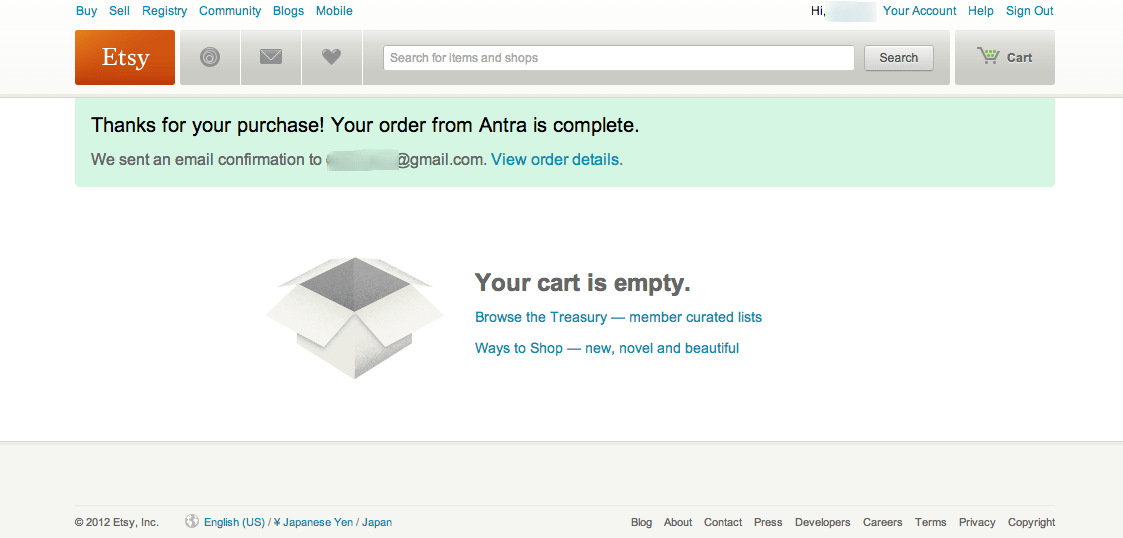Screen dimensions: 1123x538
Task: Open the Sell menu item
Action: point(120,11)
